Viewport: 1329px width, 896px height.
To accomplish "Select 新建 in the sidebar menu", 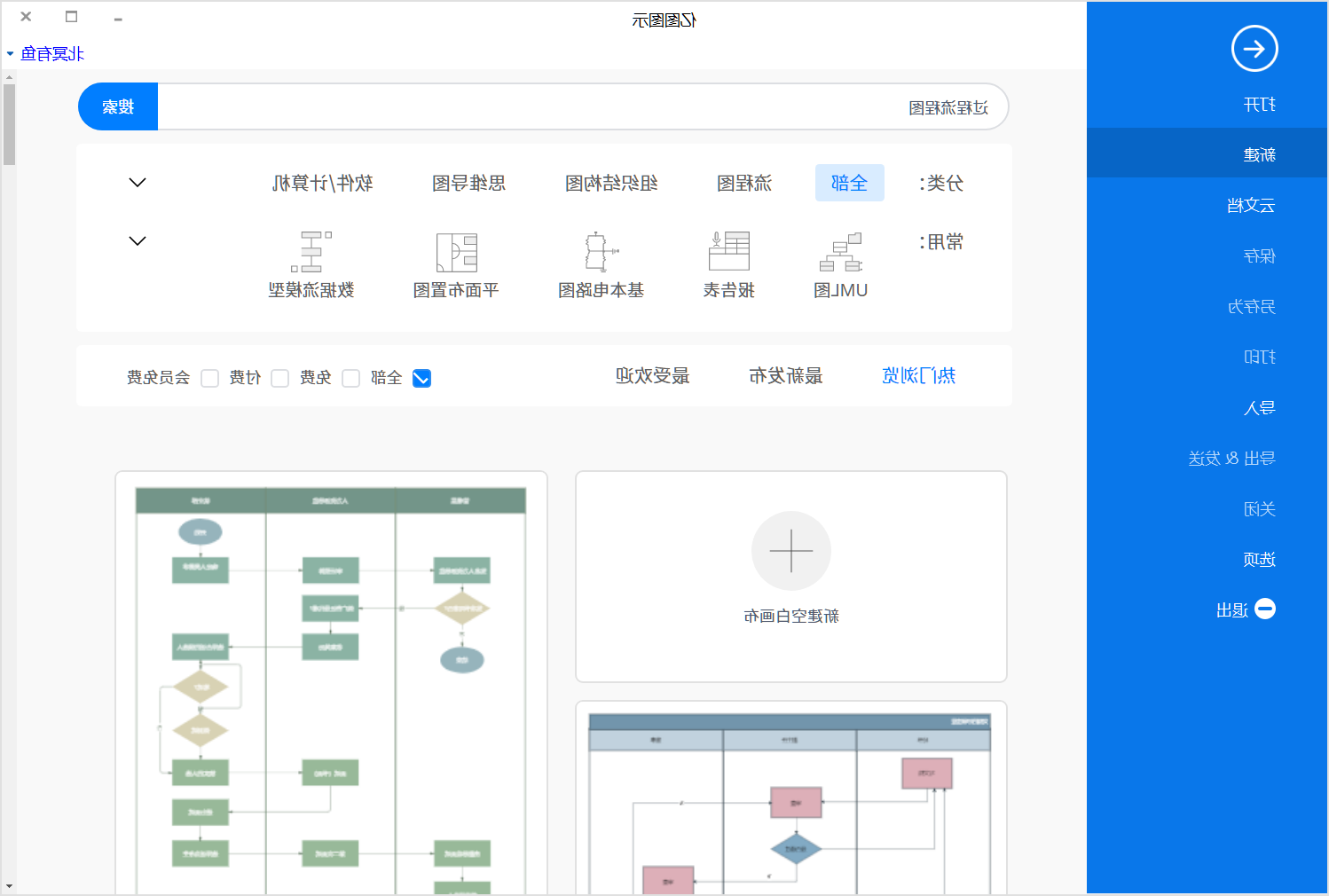I will tap(1207, 154).
